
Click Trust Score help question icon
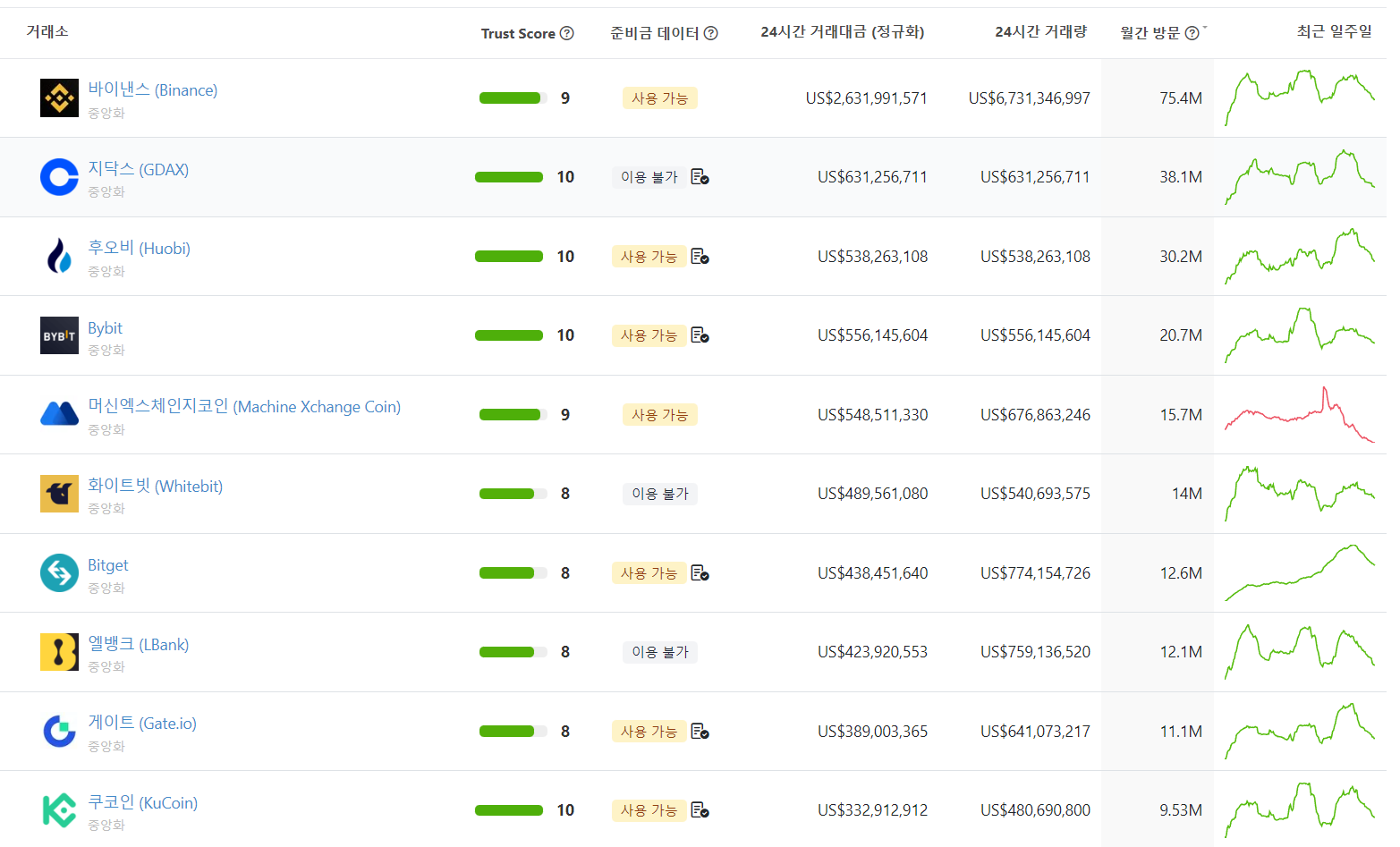(567, 33)
